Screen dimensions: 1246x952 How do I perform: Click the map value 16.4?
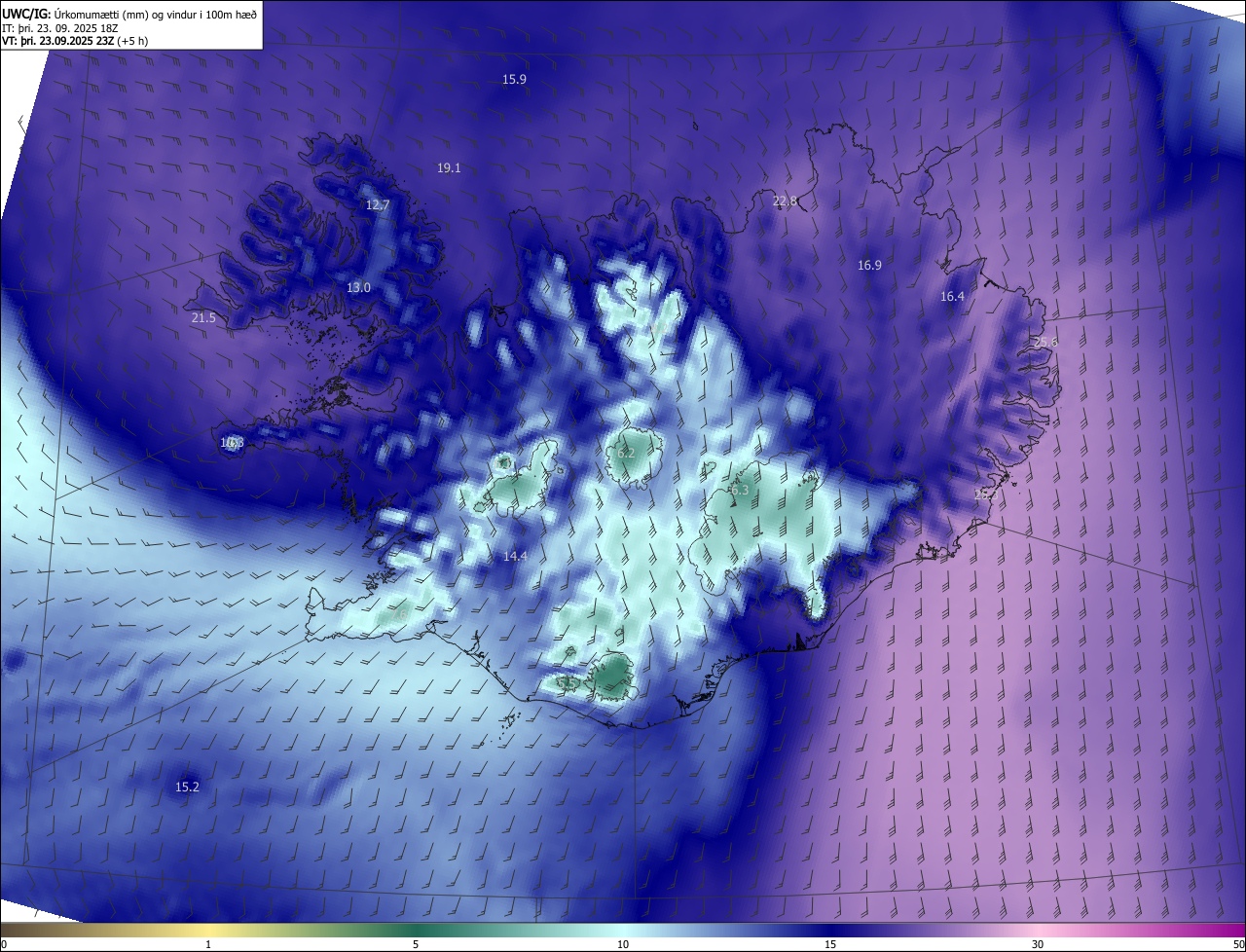(x=952, y=297)
